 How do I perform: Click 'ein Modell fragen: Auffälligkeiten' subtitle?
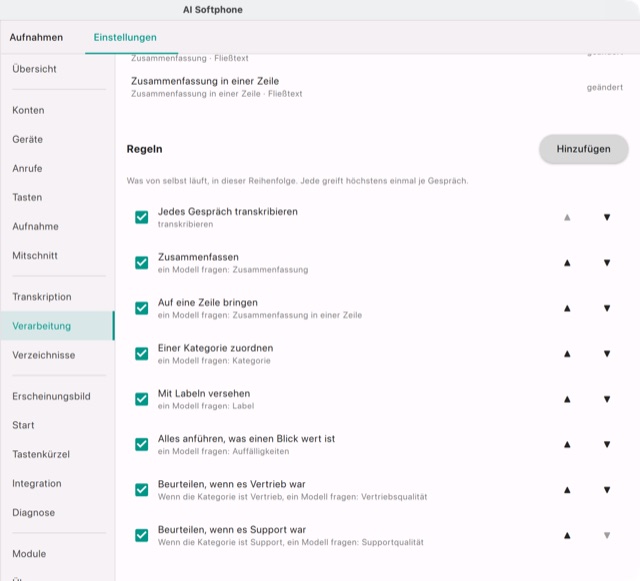point(224,451)
